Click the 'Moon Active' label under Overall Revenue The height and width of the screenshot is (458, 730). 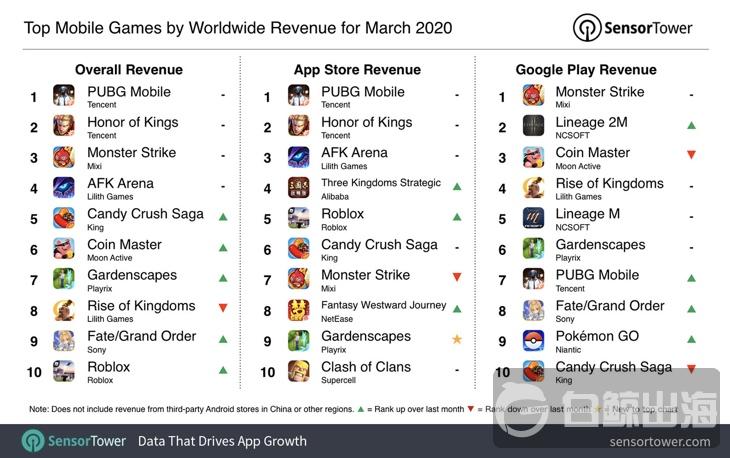[110, 258]
